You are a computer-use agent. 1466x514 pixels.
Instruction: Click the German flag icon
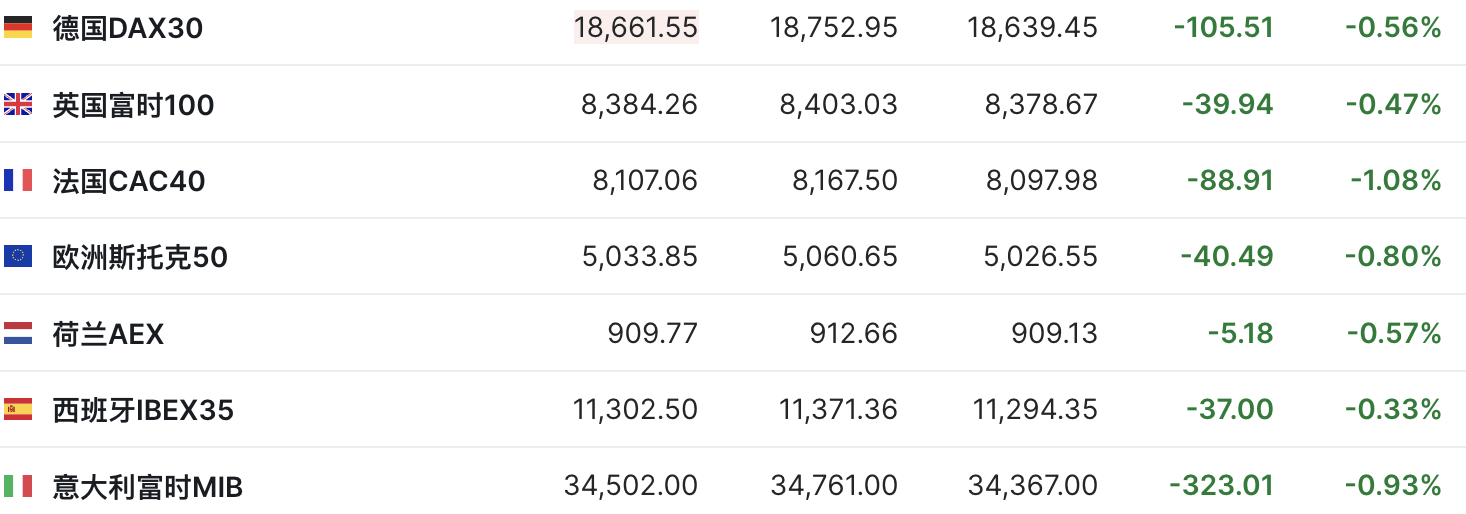click(x=18, y=28)
